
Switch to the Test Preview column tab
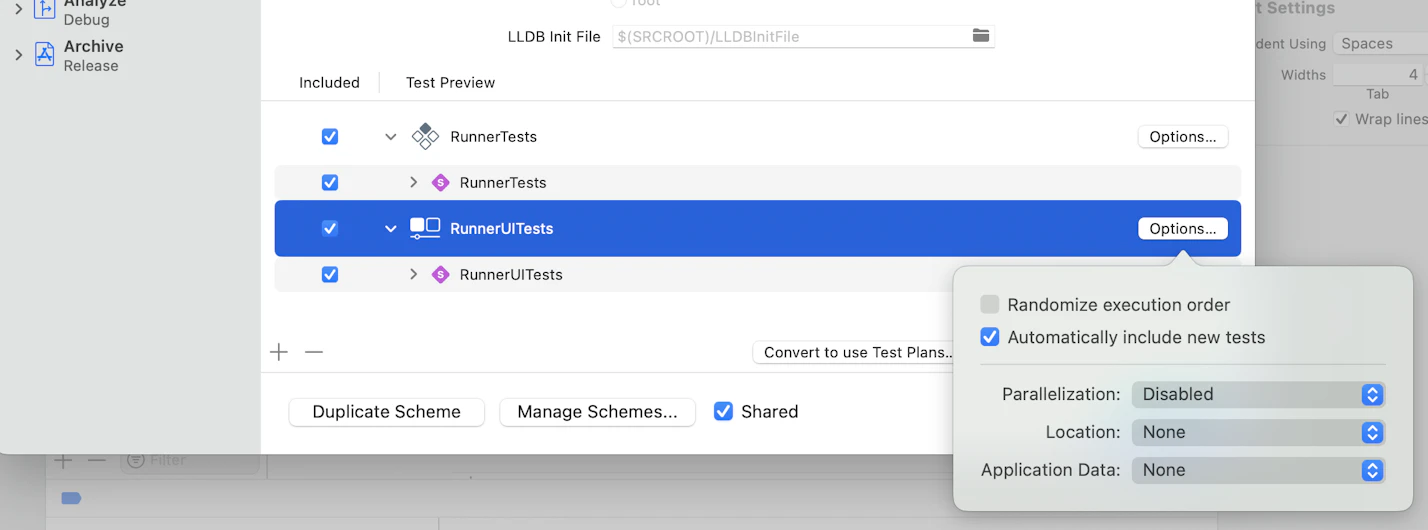[450, 83]
